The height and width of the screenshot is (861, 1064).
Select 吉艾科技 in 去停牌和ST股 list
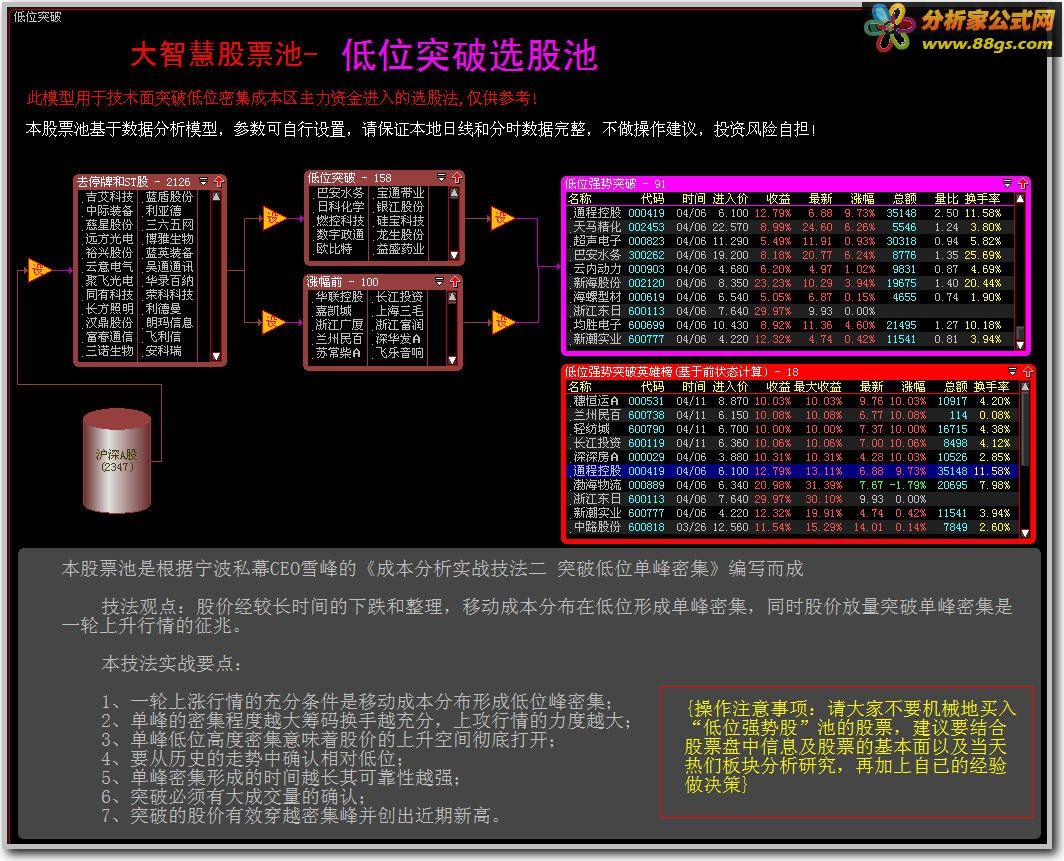point(109,197)
